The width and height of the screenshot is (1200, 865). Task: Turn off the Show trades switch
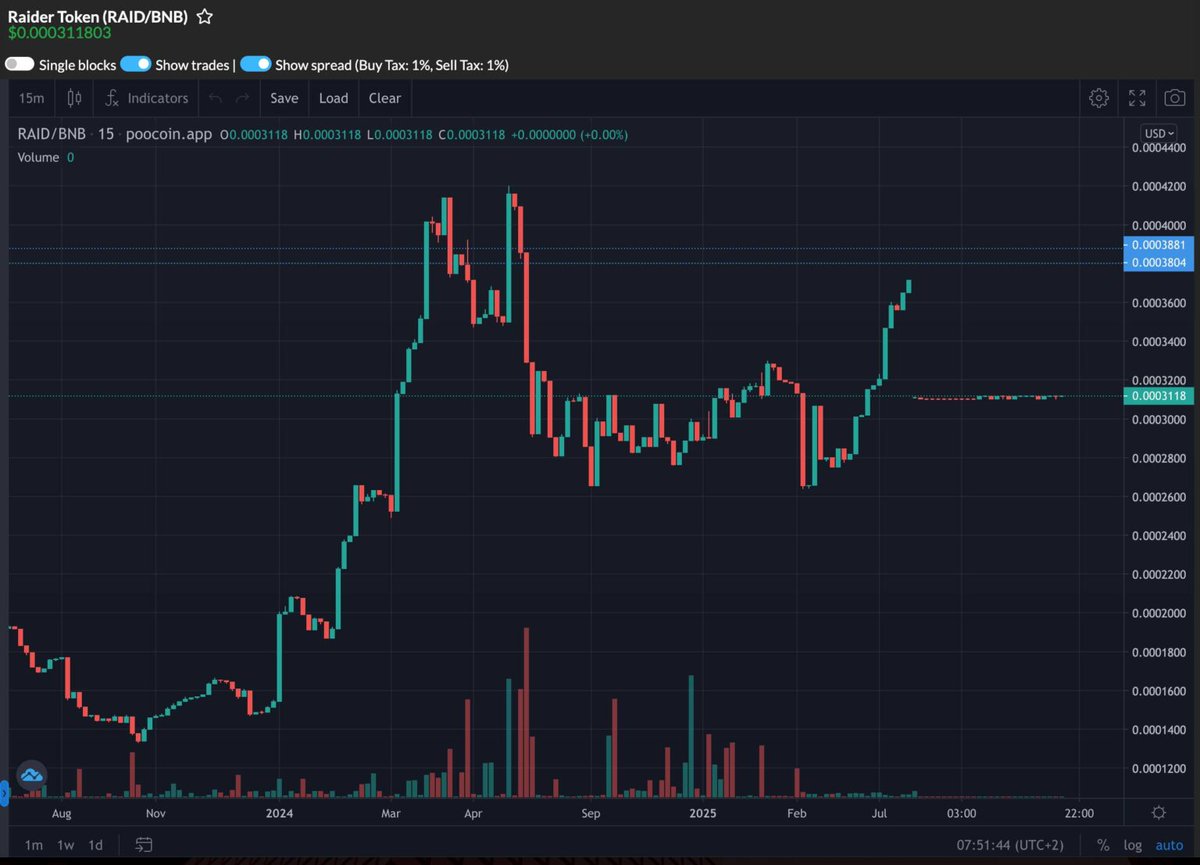pyautogui.click(x=136, y=64)
